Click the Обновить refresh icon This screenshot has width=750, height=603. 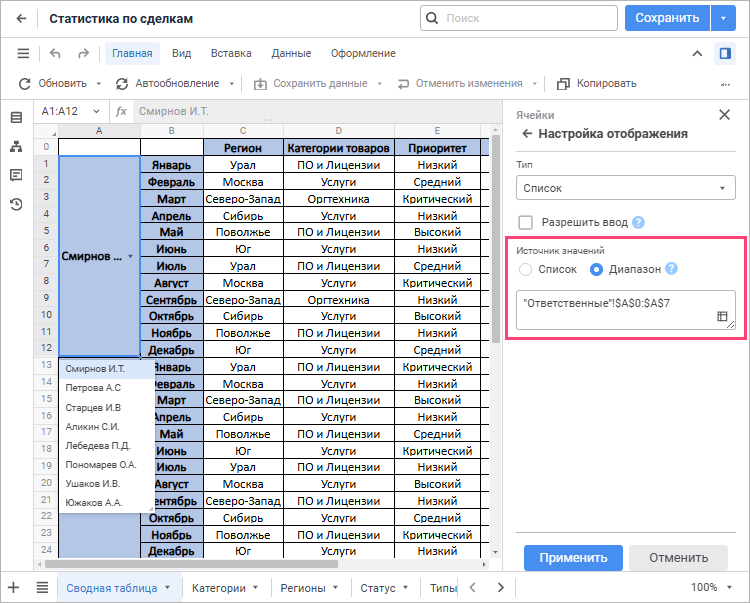tap(24, 84)
